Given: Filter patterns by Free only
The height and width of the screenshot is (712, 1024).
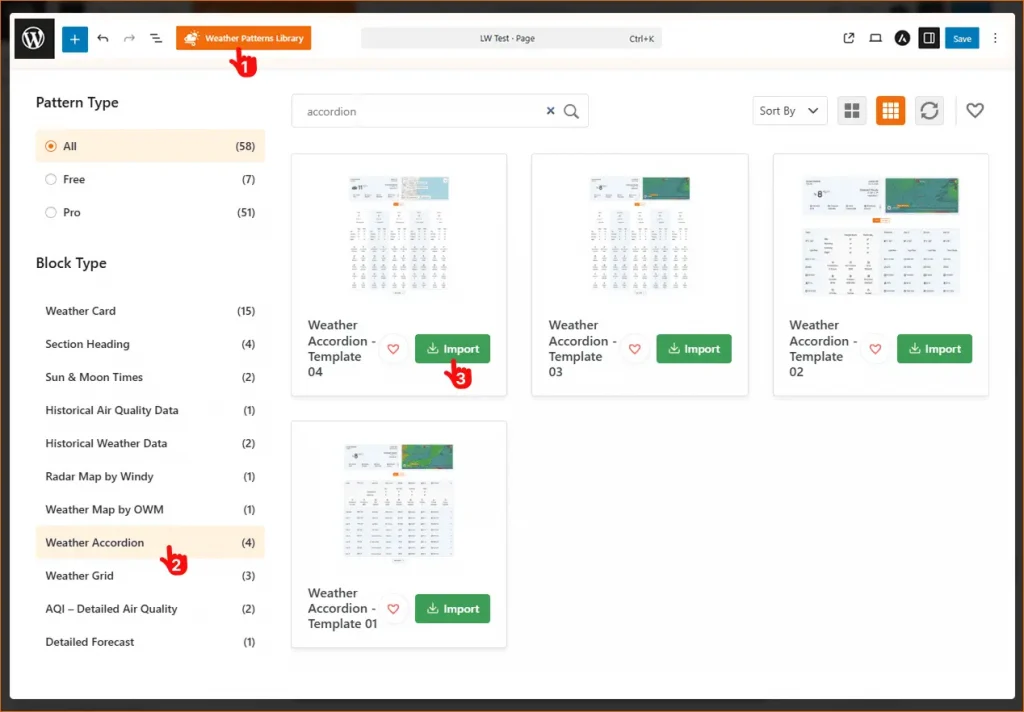Looking at the screenshot, I should point(51,179).
